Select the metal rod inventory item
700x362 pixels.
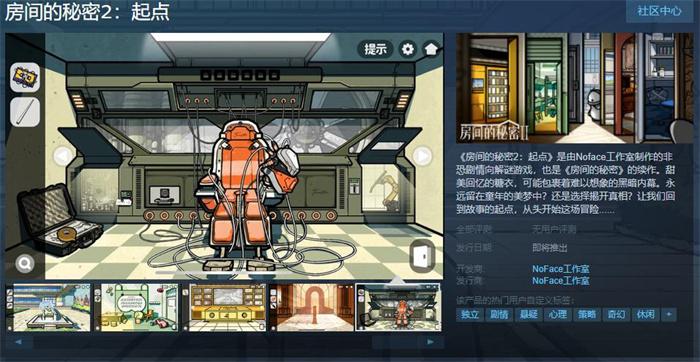click(25, 112)
